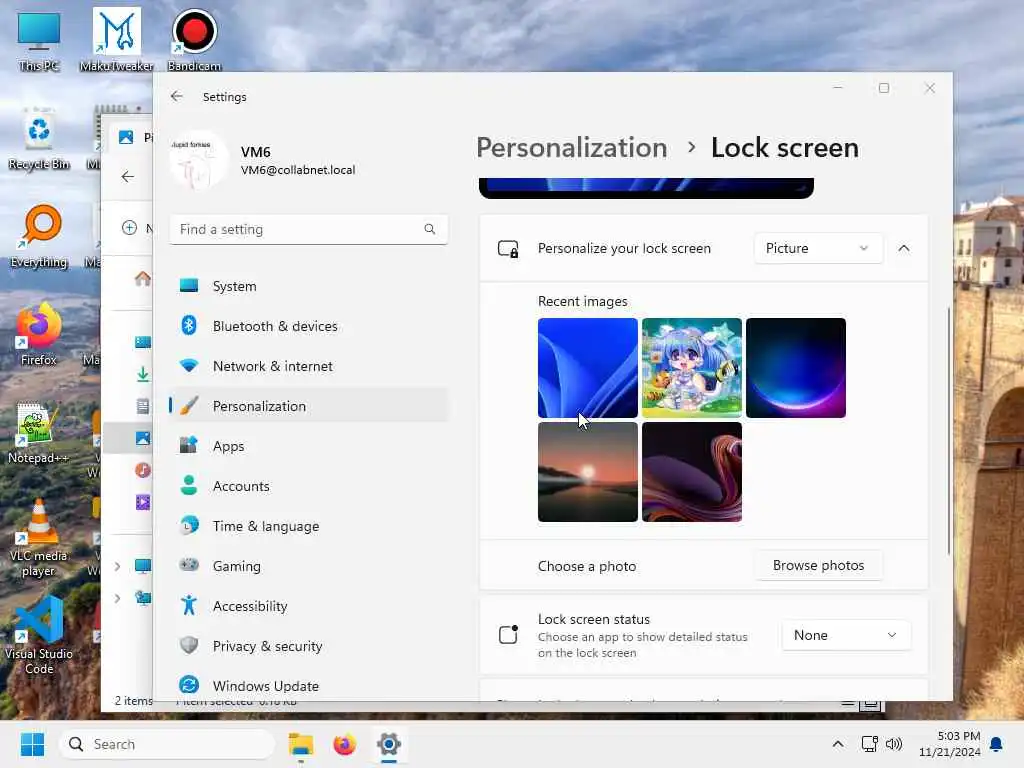
Task: Open Visual Studio Code shortcut
Action: [x=39, y=635]
